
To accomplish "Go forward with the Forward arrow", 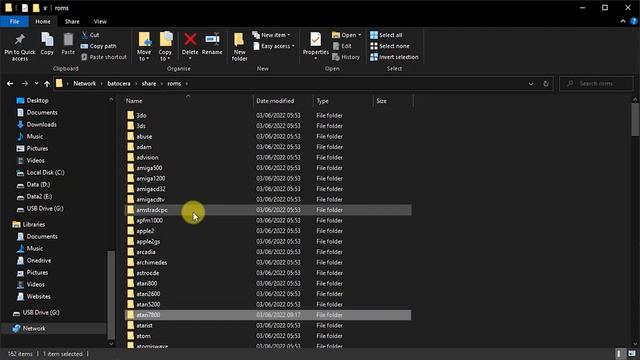I will pos(24,84).
